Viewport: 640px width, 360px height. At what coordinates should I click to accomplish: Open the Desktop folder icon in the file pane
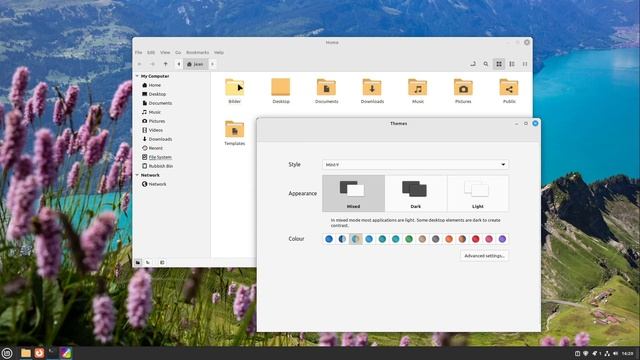[281, 91]
